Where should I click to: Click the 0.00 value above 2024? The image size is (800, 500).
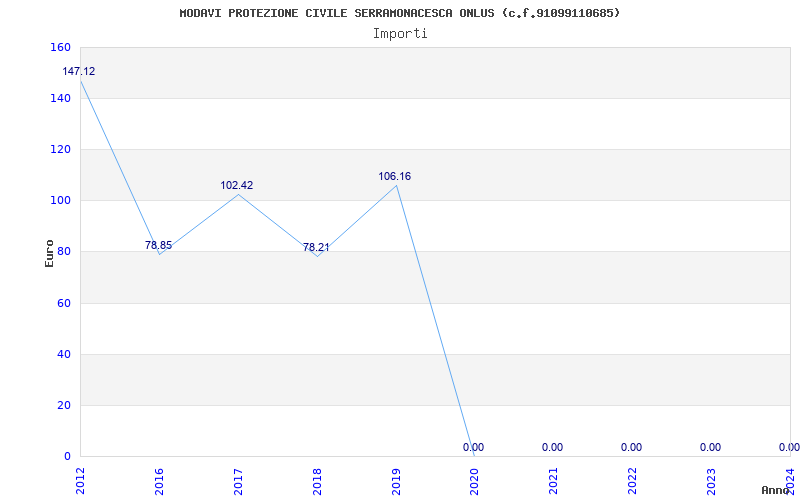tap(789, 447)
